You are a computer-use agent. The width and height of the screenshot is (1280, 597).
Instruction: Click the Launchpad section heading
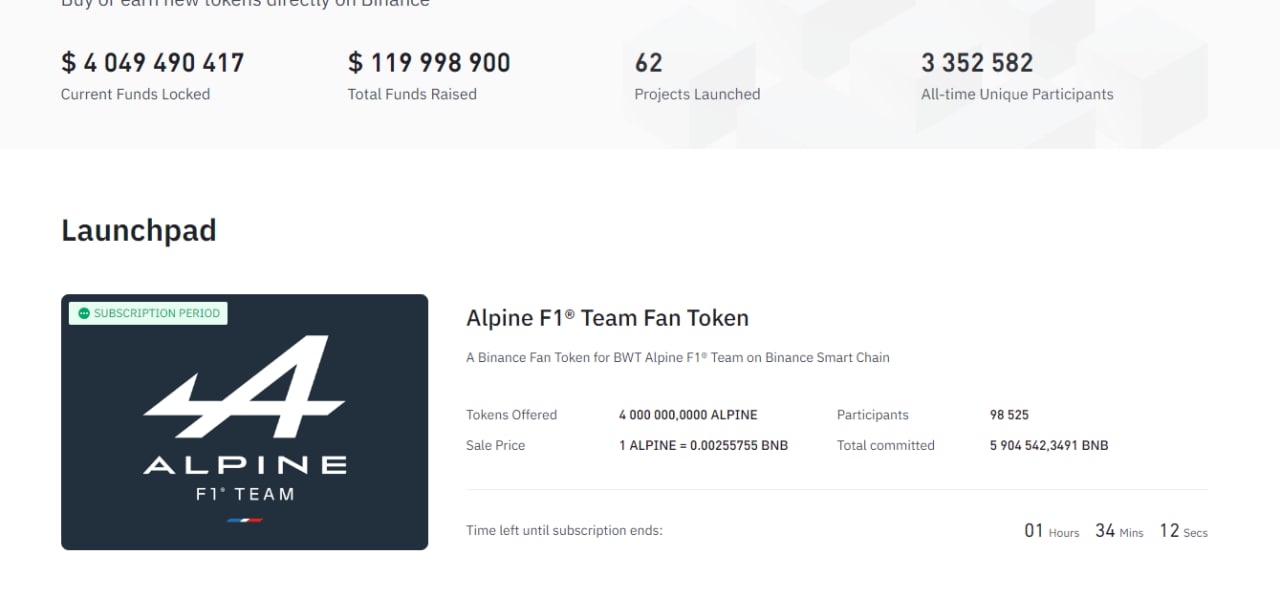click(139, 230)
